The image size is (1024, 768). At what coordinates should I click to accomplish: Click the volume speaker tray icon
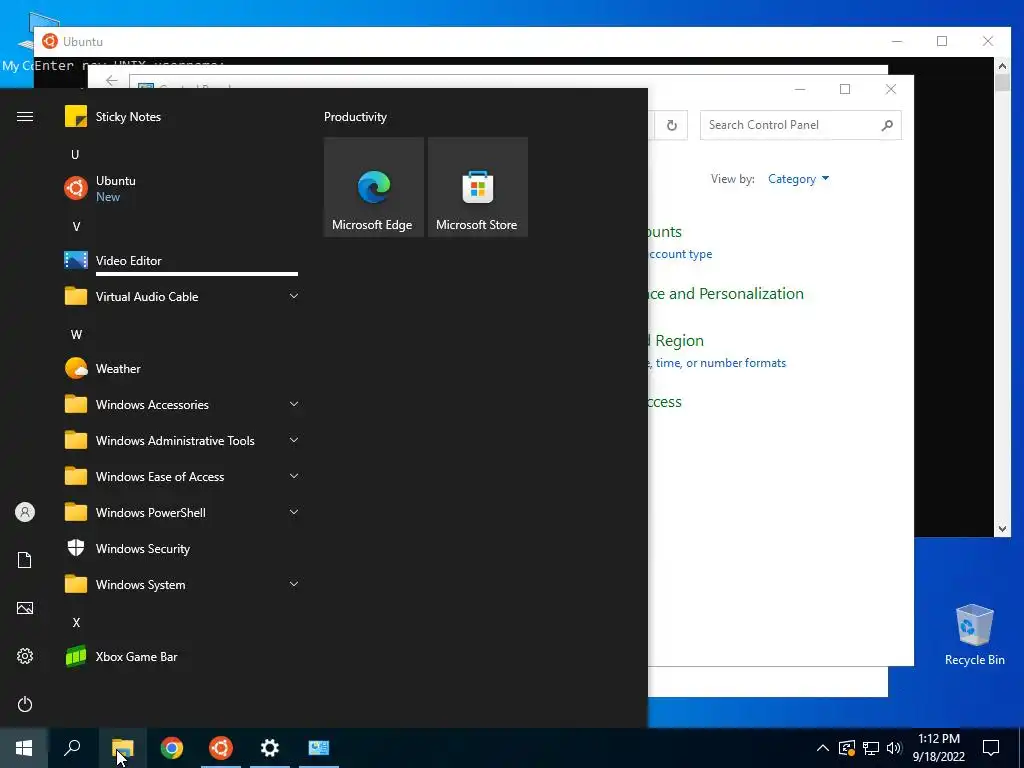pos(894,748)
